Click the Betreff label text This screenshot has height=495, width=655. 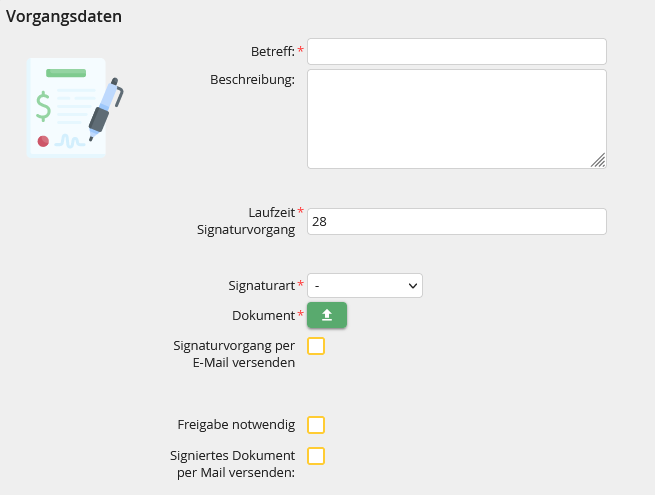(273, 51)
